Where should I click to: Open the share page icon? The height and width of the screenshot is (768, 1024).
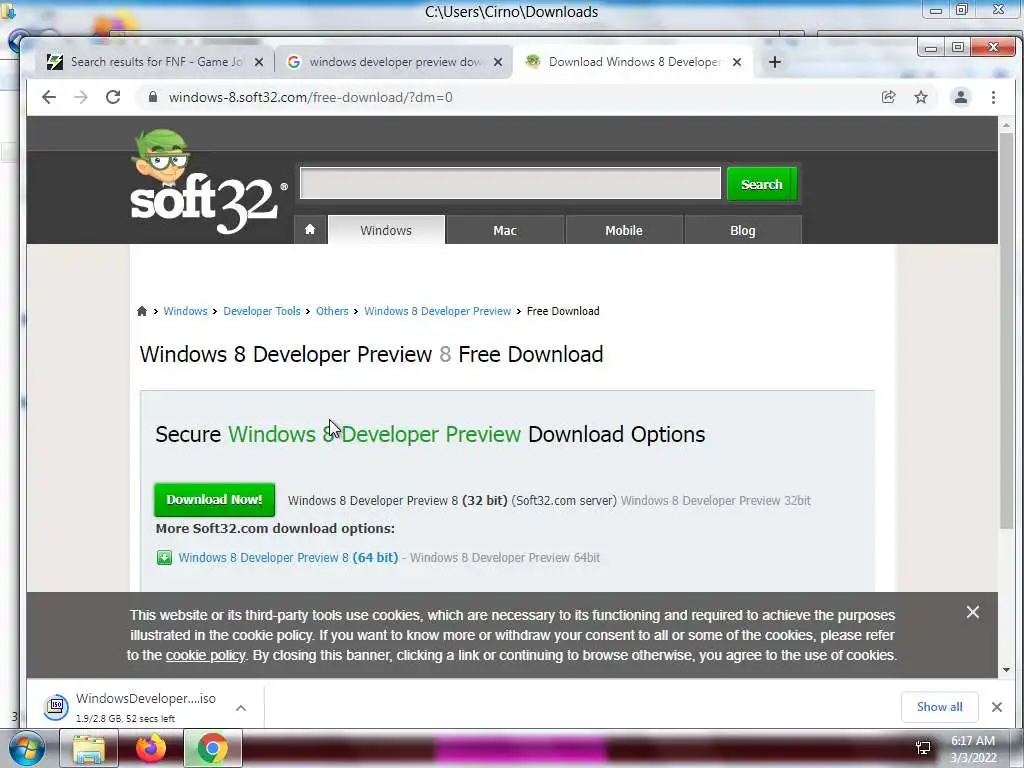[x=888, y=97]
